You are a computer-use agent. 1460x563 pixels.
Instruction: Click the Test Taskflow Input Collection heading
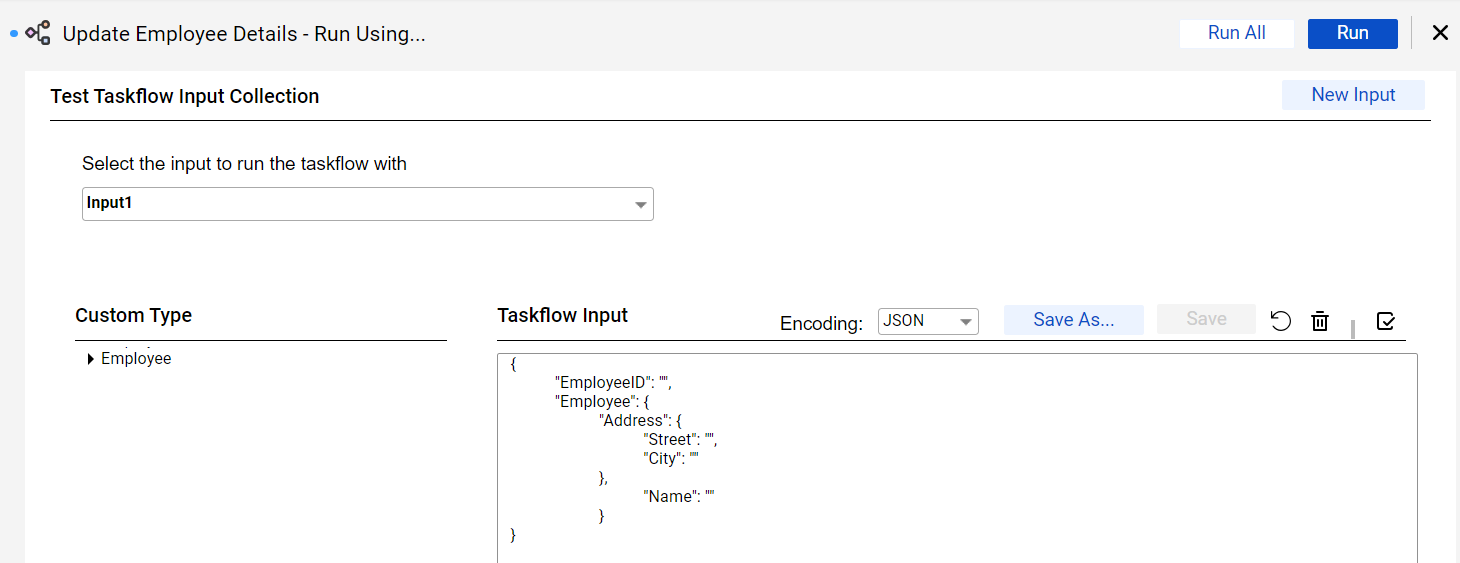[185, 96]
